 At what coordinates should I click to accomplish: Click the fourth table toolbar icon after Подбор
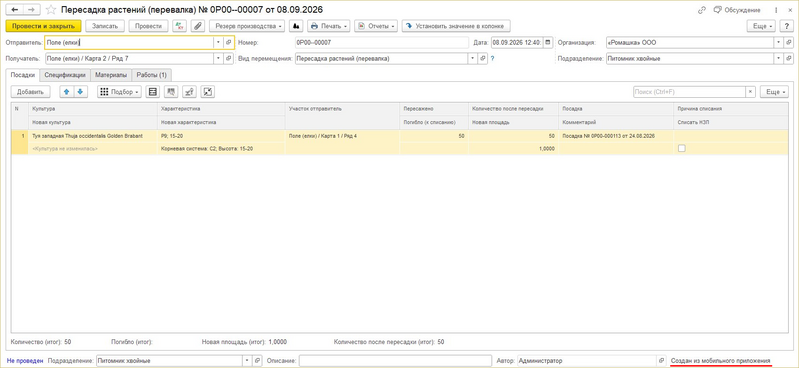pyautogui.click(x=207, y=92)
